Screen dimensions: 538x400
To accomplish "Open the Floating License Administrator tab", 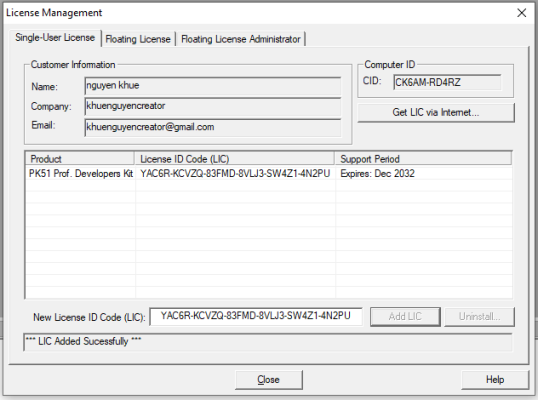I will pos(241,39).
